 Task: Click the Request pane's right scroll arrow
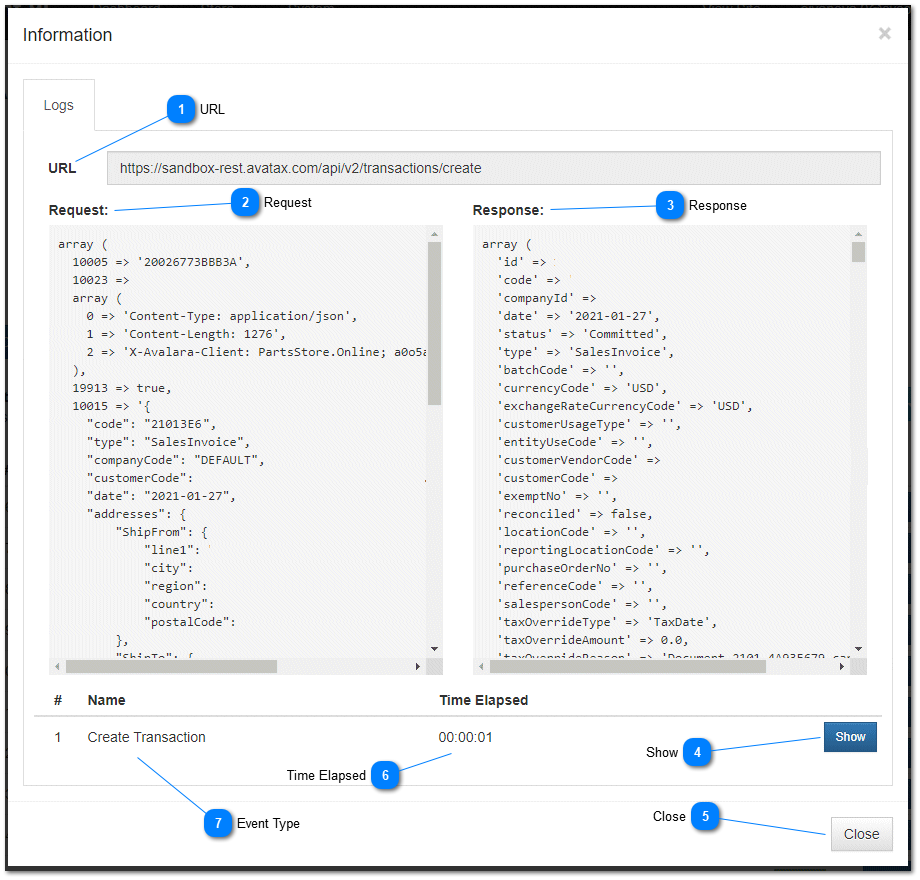(417, 666)
